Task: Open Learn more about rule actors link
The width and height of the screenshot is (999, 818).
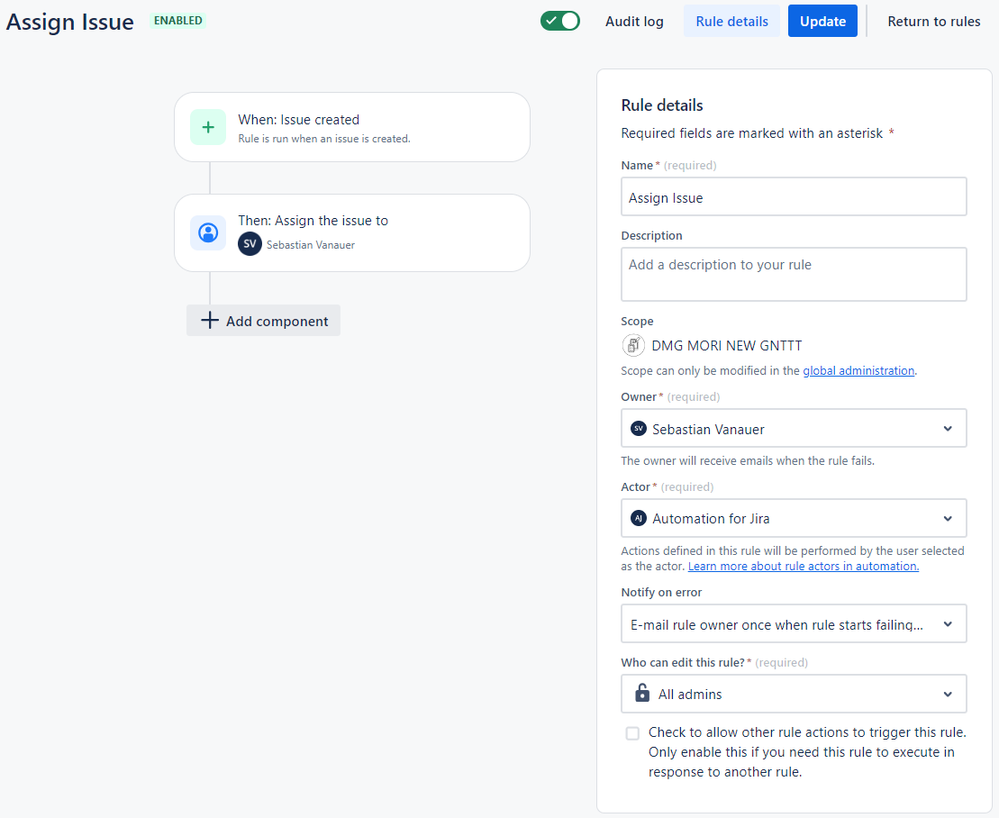Action: click(803, 566)
